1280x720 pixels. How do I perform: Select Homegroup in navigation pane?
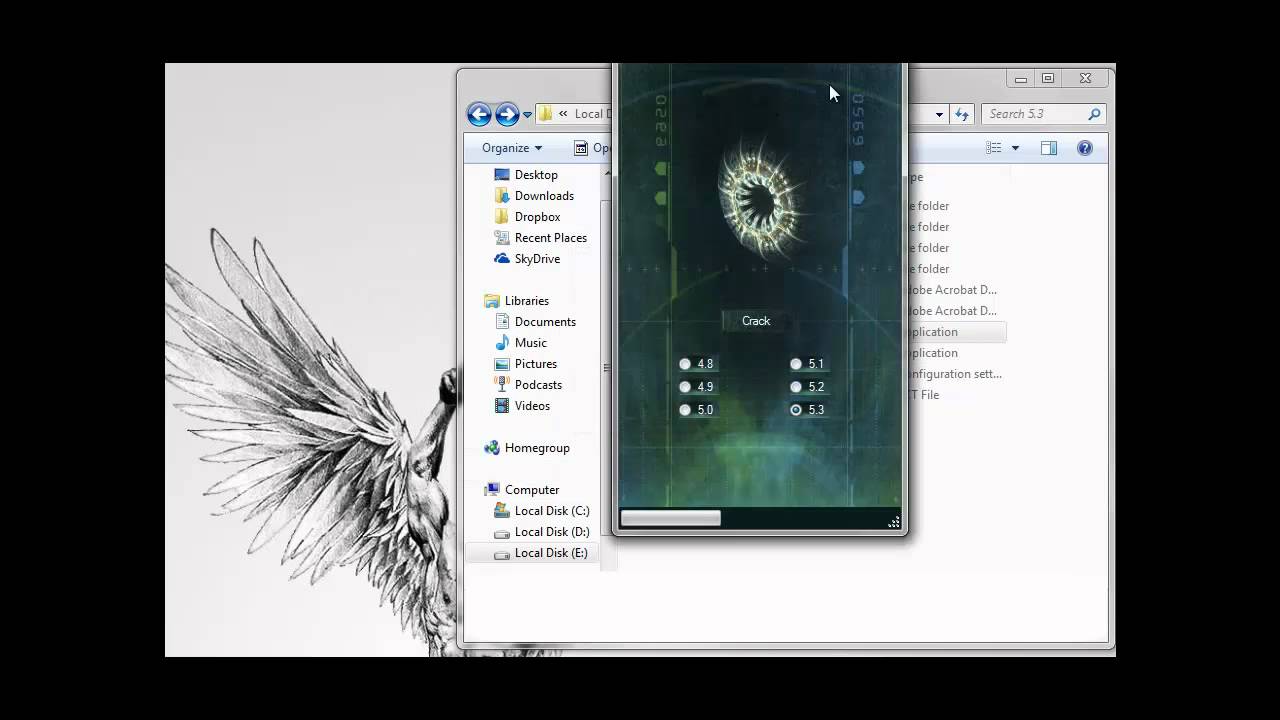point(537,448)
